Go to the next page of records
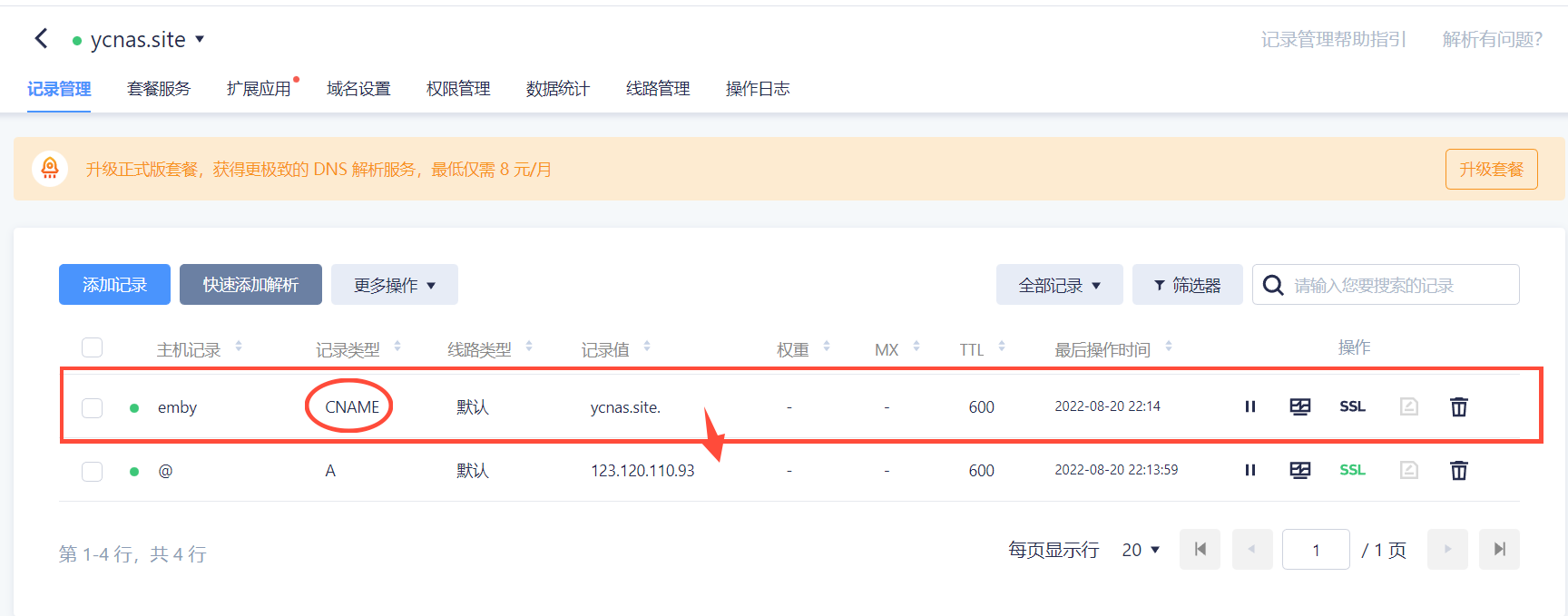This screenshot has width=1568, height=616. 1447,549
